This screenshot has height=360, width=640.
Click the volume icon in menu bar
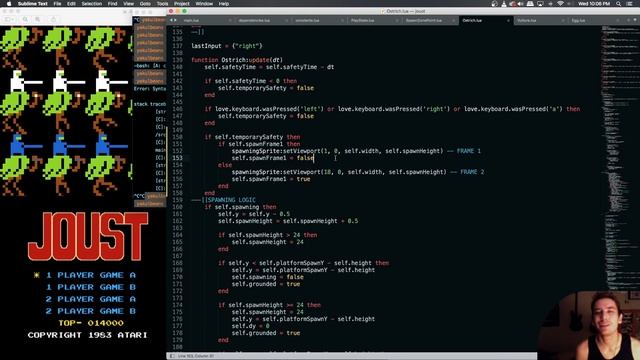521,4
